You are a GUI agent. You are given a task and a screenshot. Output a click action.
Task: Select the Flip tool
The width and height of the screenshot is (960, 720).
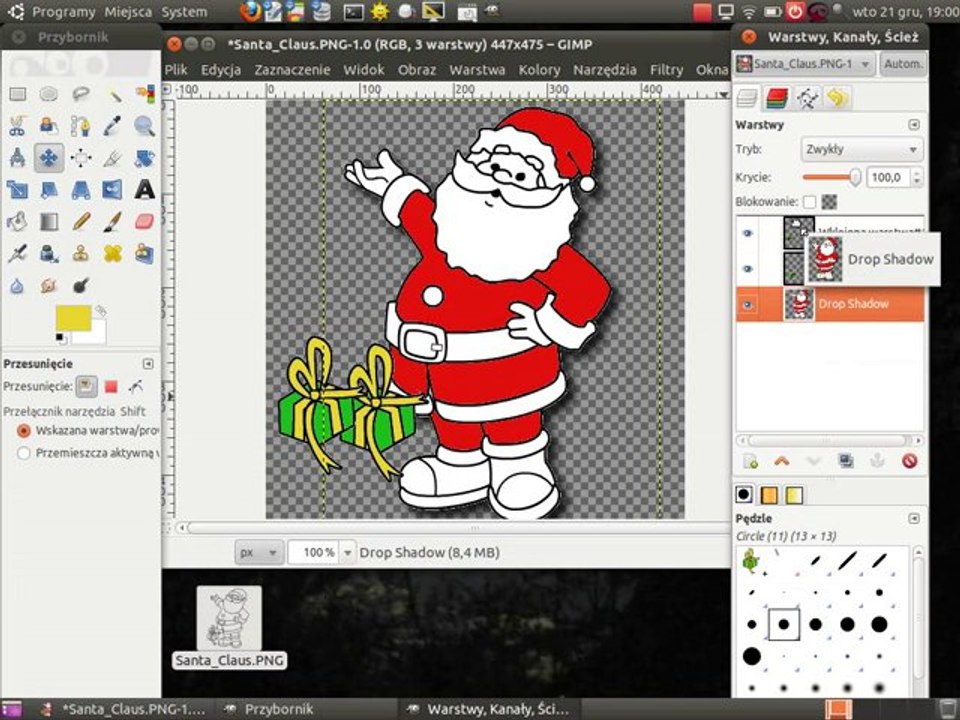113,189
